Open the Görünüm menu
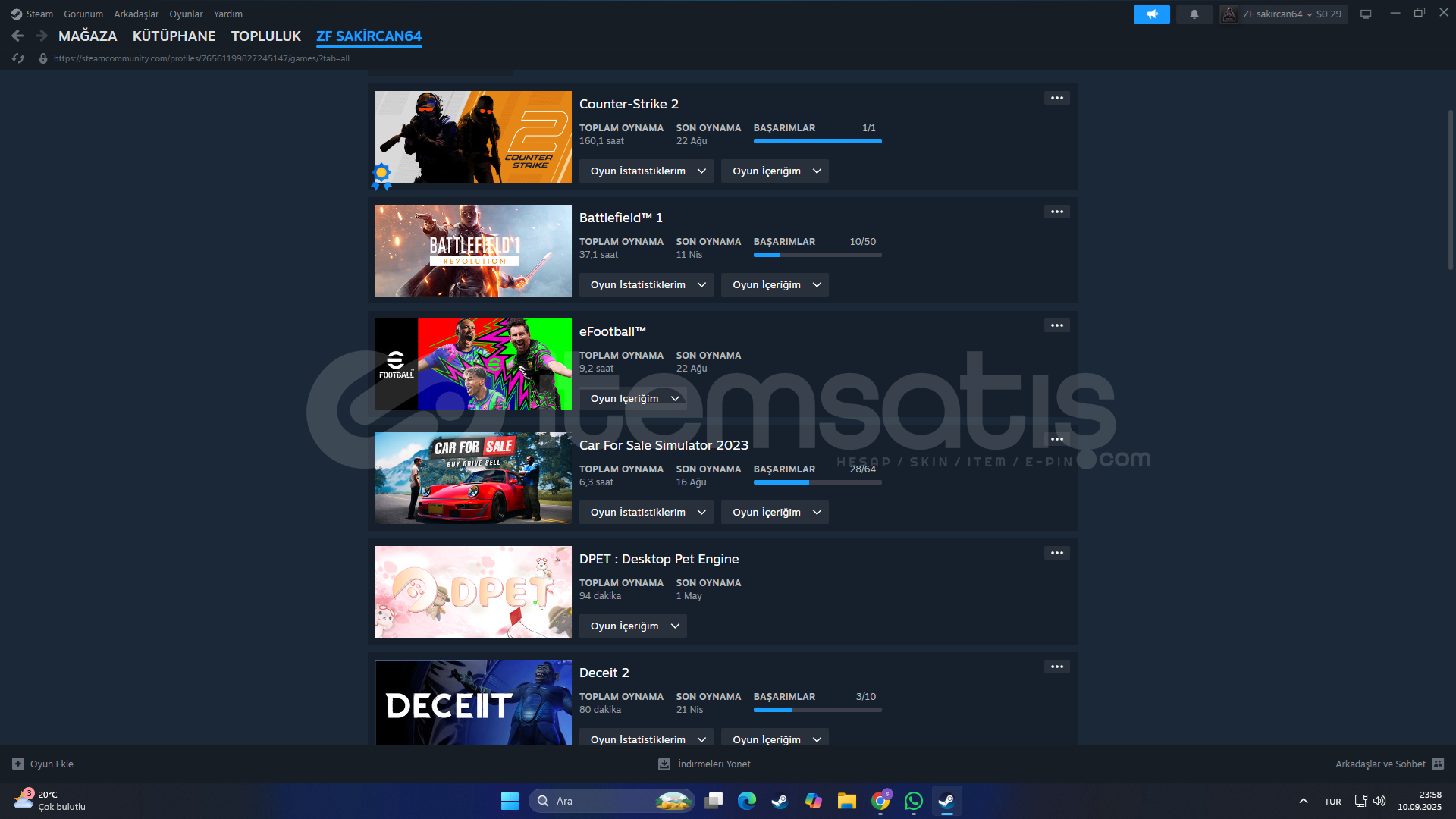Screen dimensions: 1456x819 [83, 14]
